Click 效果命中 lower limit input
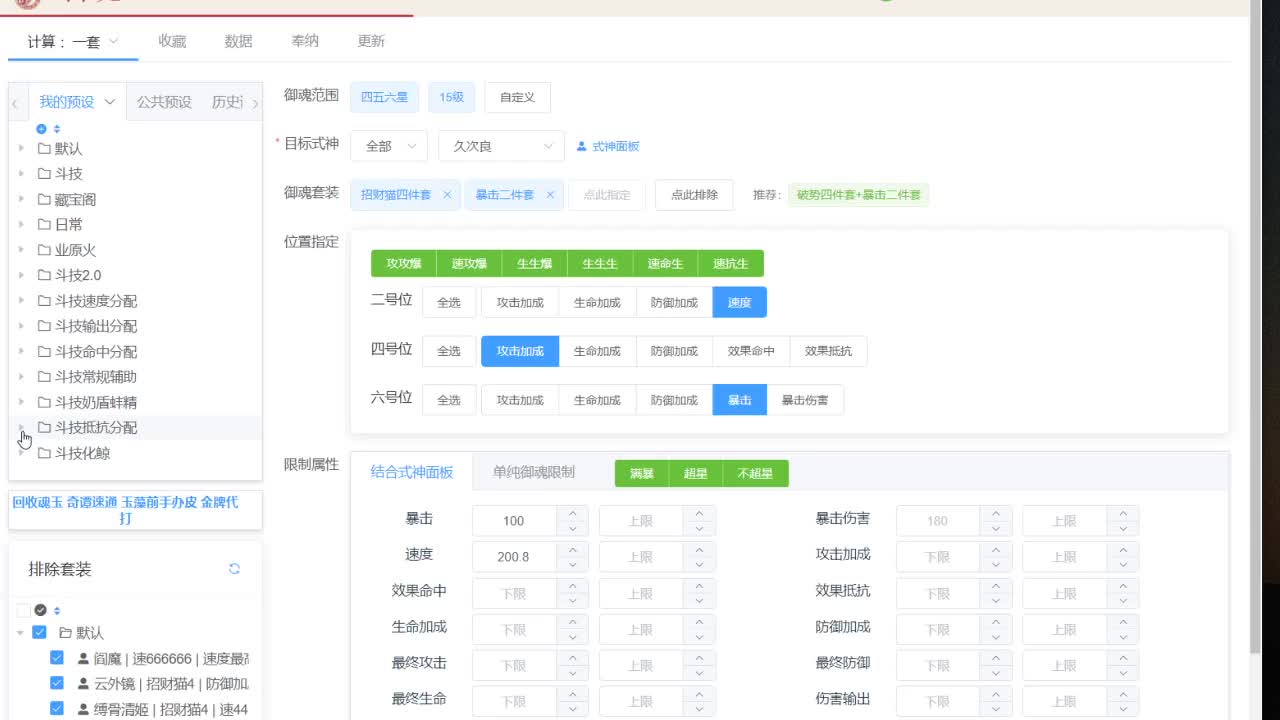The height and width of the screenshot is (720, 1280). coord(514,593)
